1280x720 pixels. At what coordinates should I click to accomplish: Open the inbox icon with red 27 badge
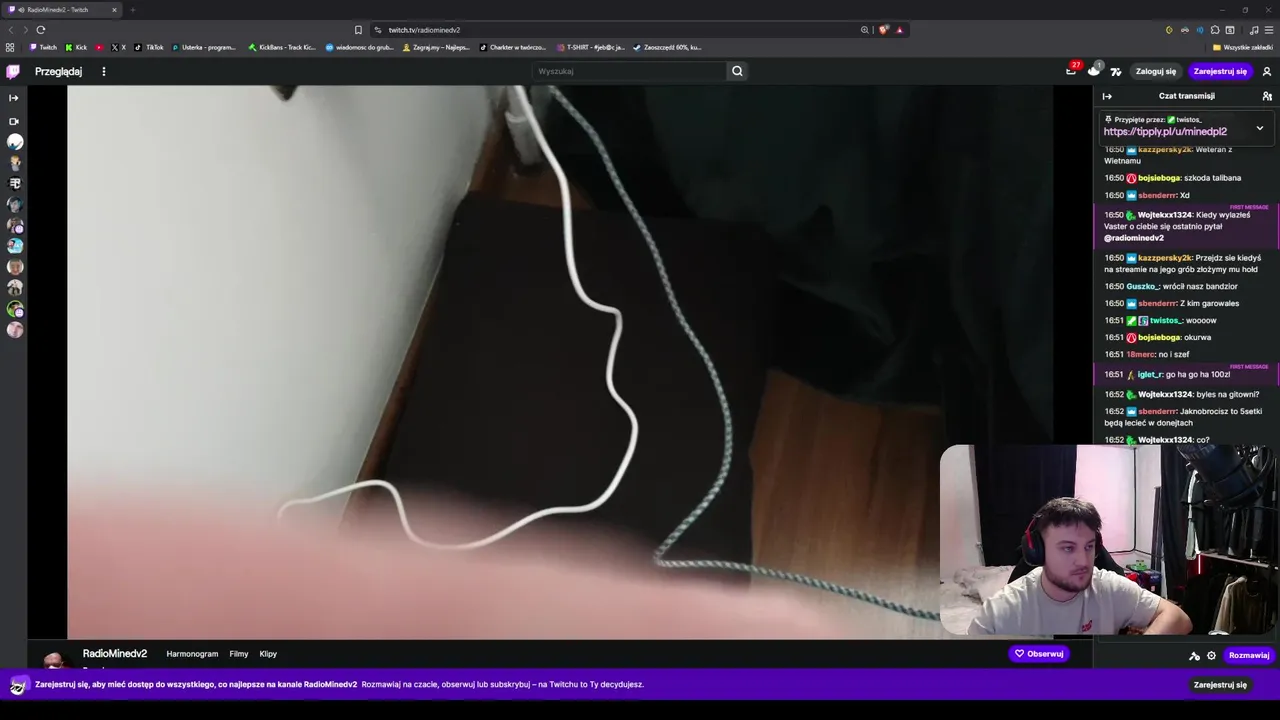[1071, 70]
